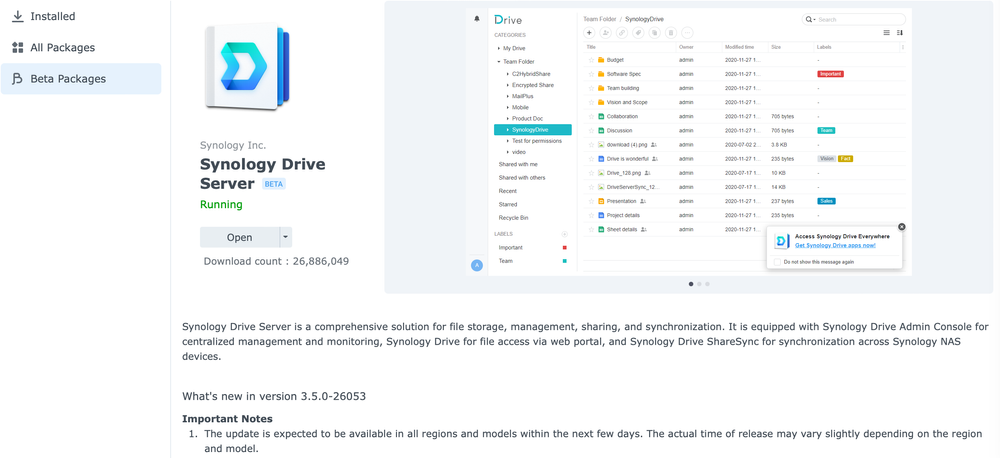Click the Important Notes heading
Image resolution: width=1000 pixels, height=458 pixels.
[227, 419]
